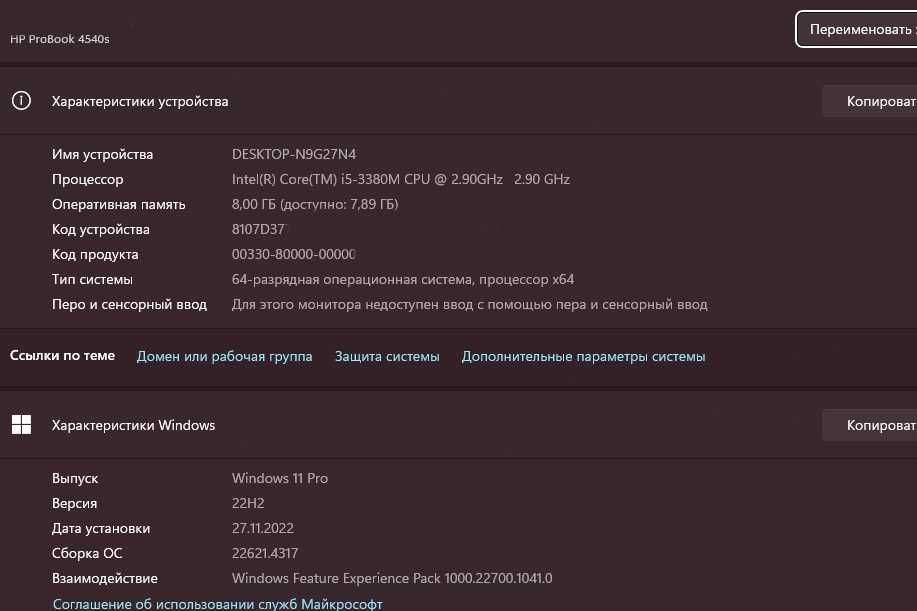Click the Windows logo icon beside Характеристики Windows
Screen dimensions: 917x611
tap(22, 424)
